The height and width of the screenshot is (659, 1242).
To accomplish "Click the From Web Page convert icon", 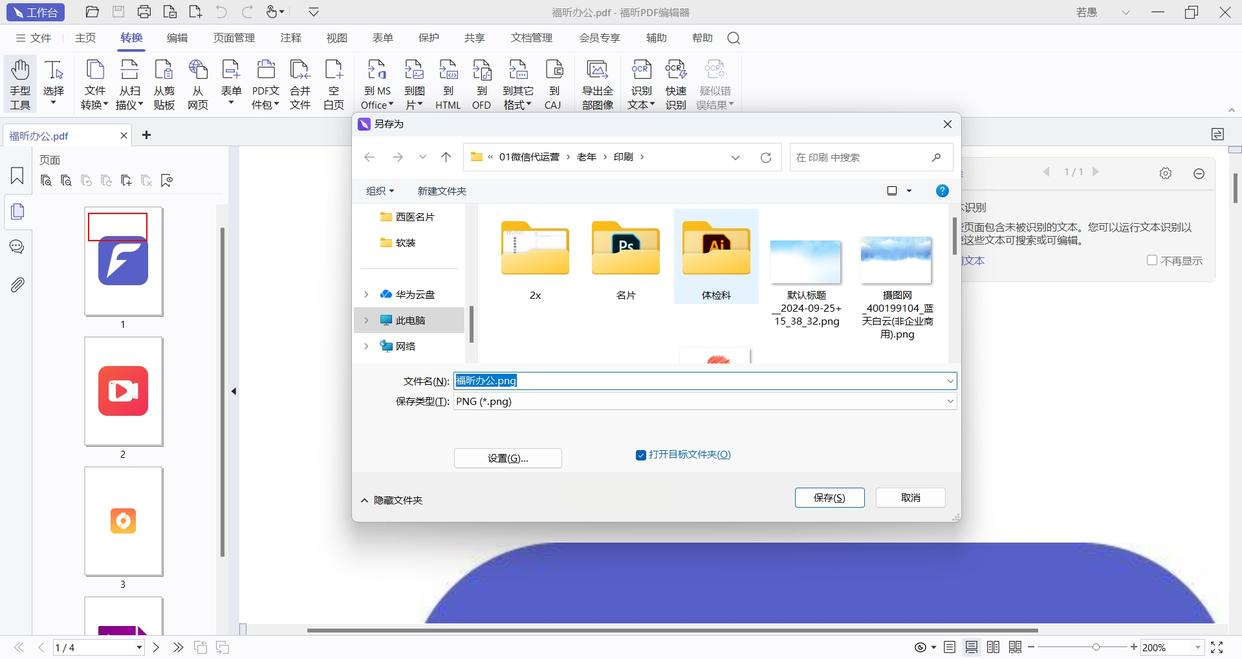I will (x=198, y=83).
